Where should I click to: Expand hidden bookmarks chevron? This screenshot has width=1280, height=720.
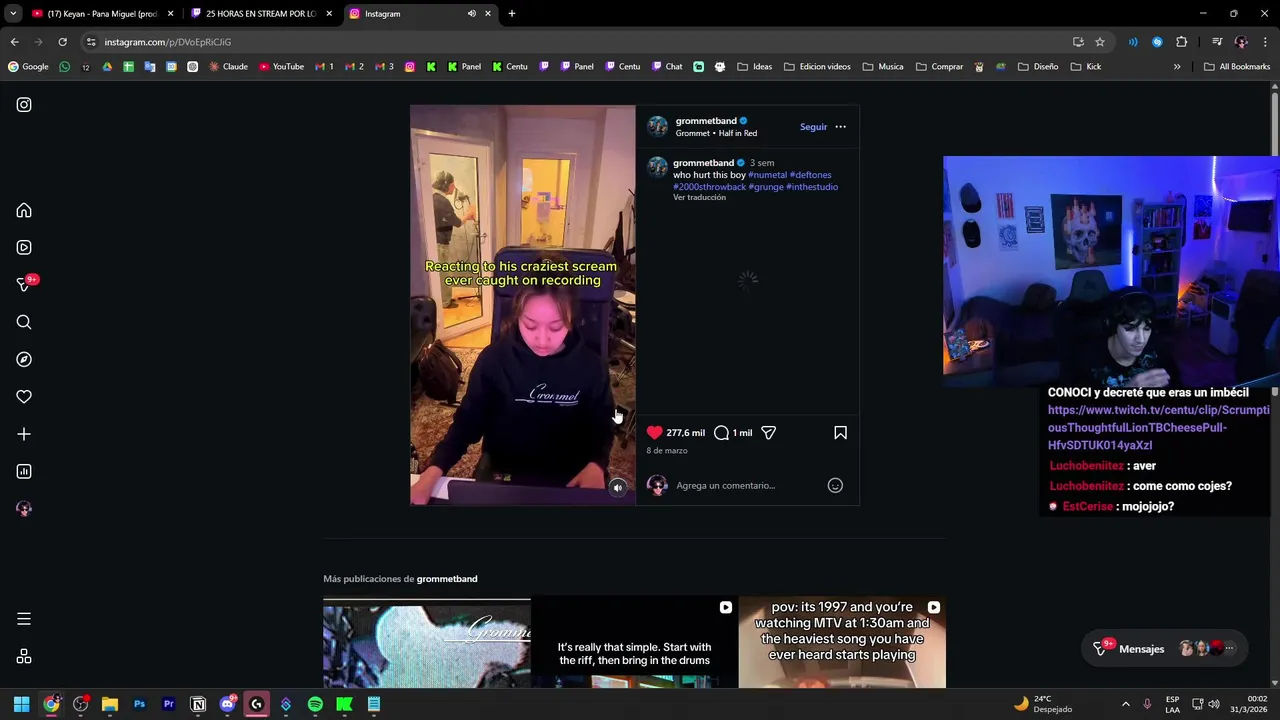point(1177,67)
